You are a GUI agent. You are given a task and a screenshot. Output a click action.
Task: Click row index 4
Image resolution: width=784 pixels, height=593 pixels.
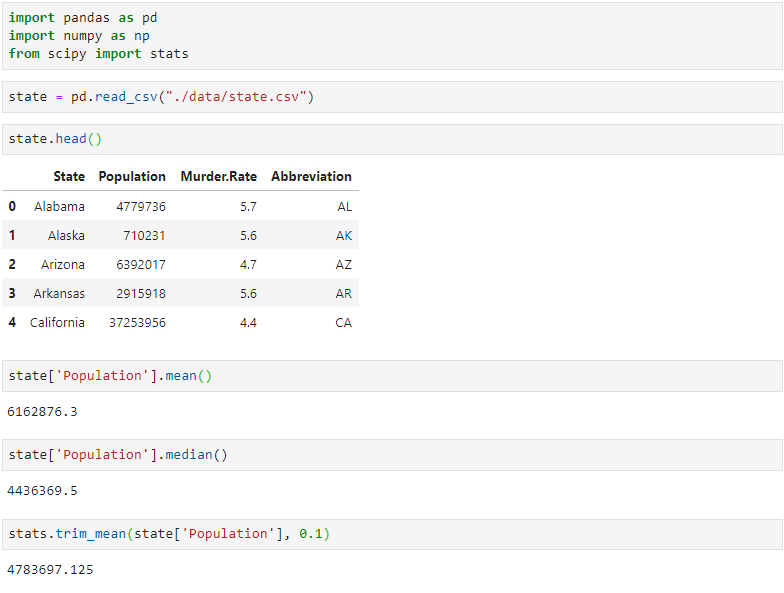[12, 322]
